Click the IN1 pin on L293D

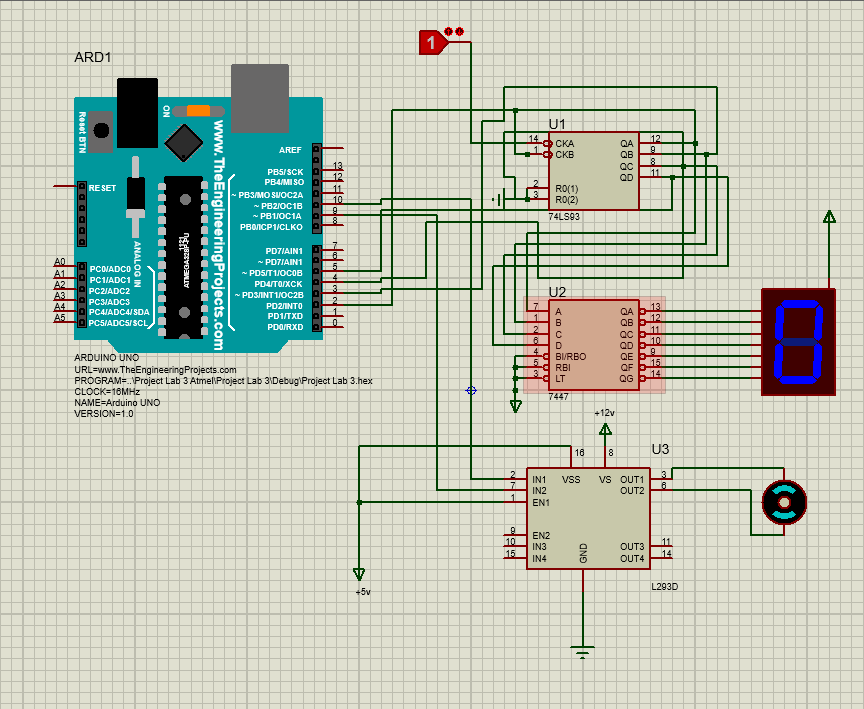tap(515, 479)
